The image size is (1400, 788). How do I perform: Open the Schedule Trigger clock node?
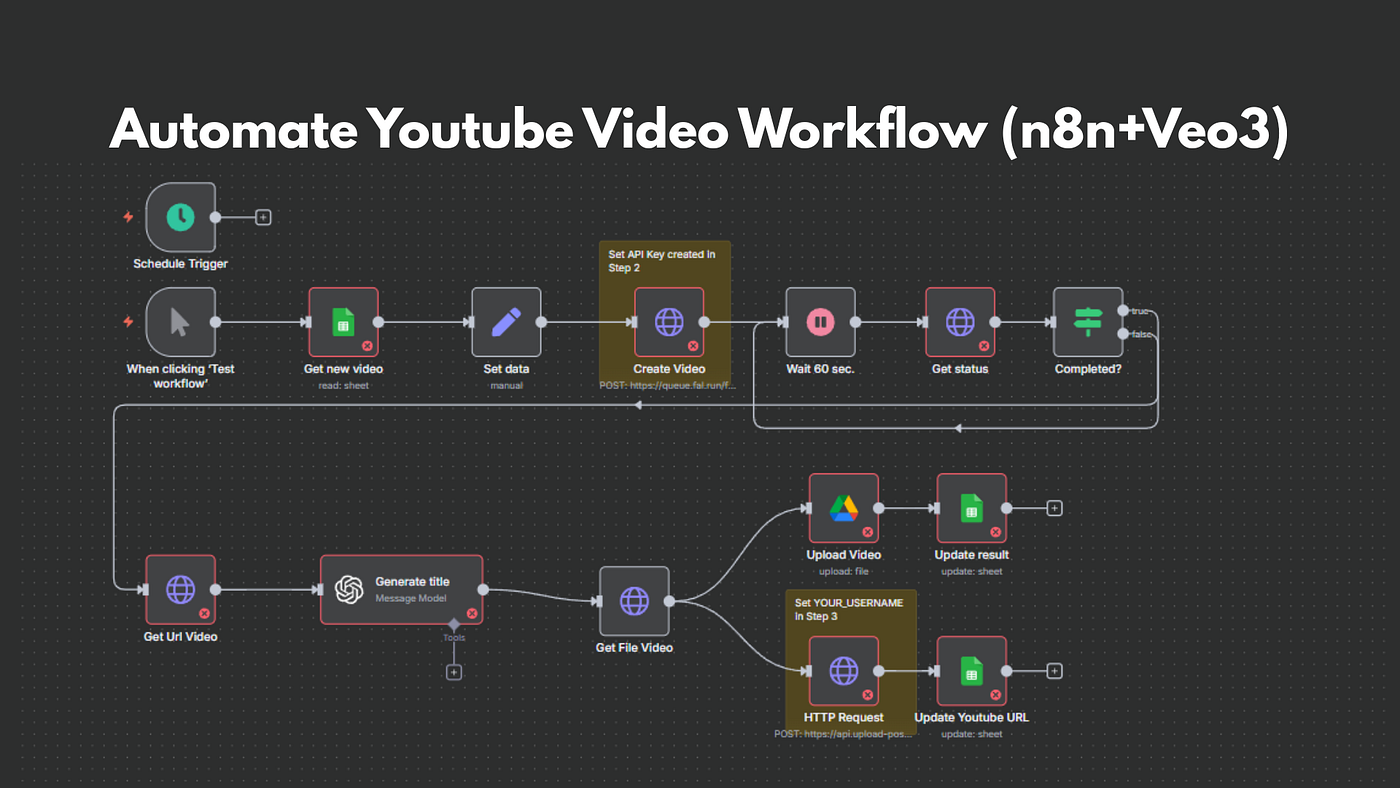180,217
